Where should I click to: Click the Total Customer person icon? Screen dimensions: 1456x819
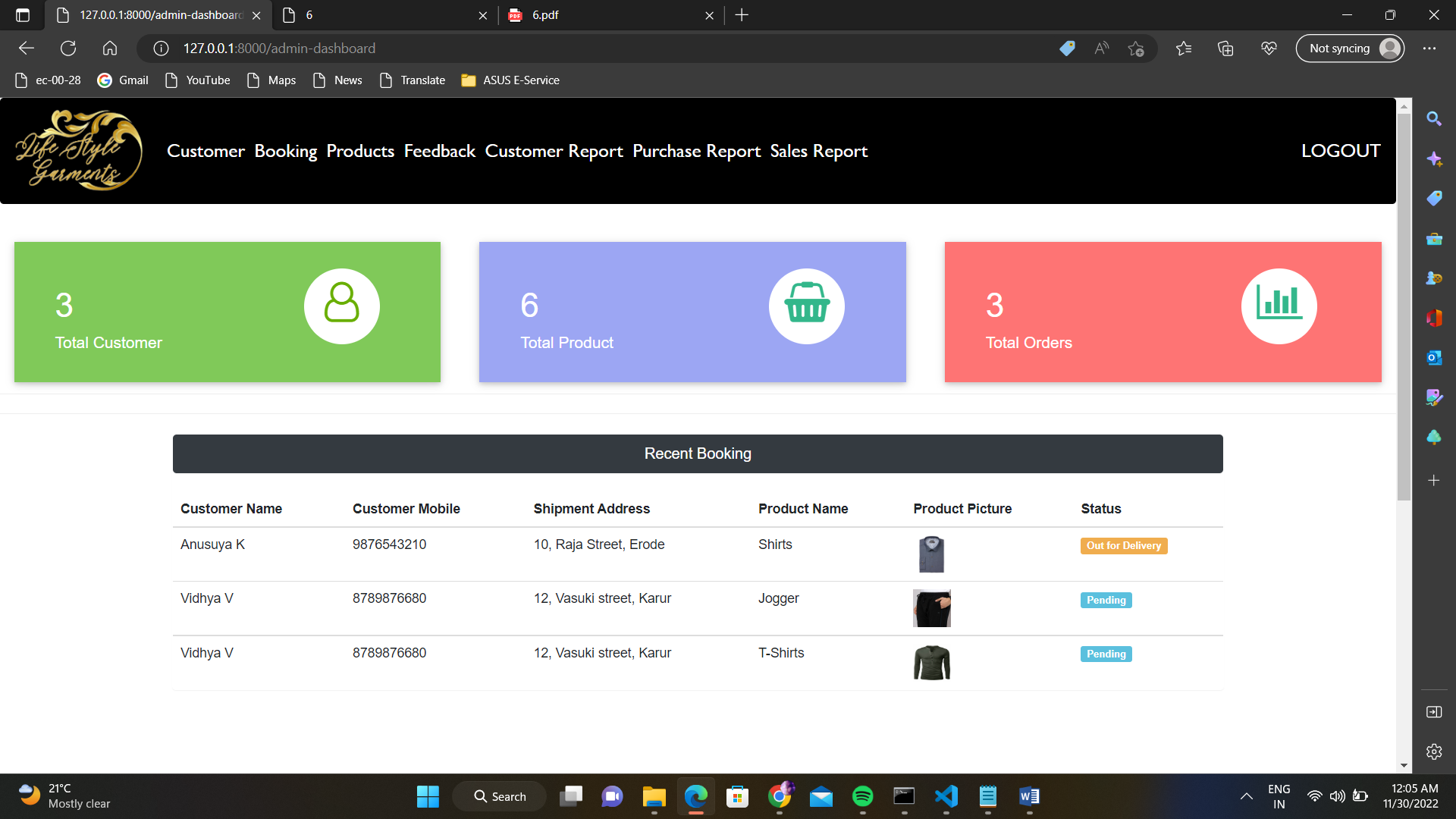[x=341, y=306]
